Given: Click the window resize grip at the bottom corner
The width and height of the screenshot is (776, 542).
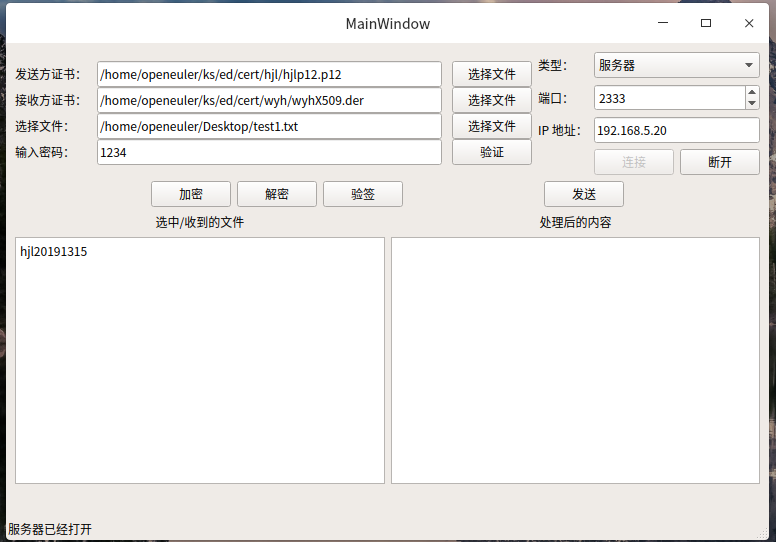Looking at the screenshot, I should (763, 534).
